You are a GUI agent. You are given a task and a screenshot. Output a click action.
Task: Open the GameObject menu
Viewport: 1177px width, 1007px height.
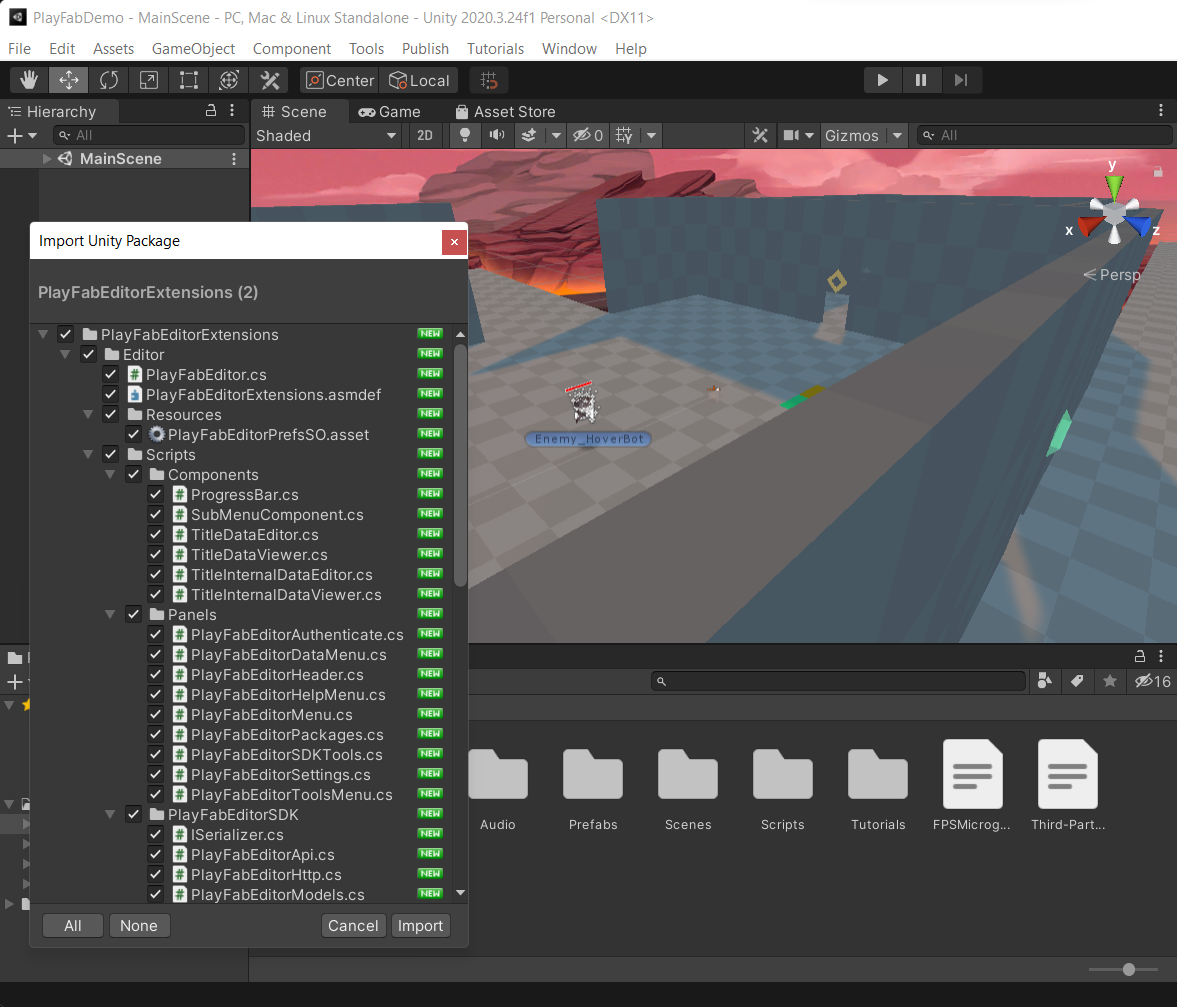[194, 49]
